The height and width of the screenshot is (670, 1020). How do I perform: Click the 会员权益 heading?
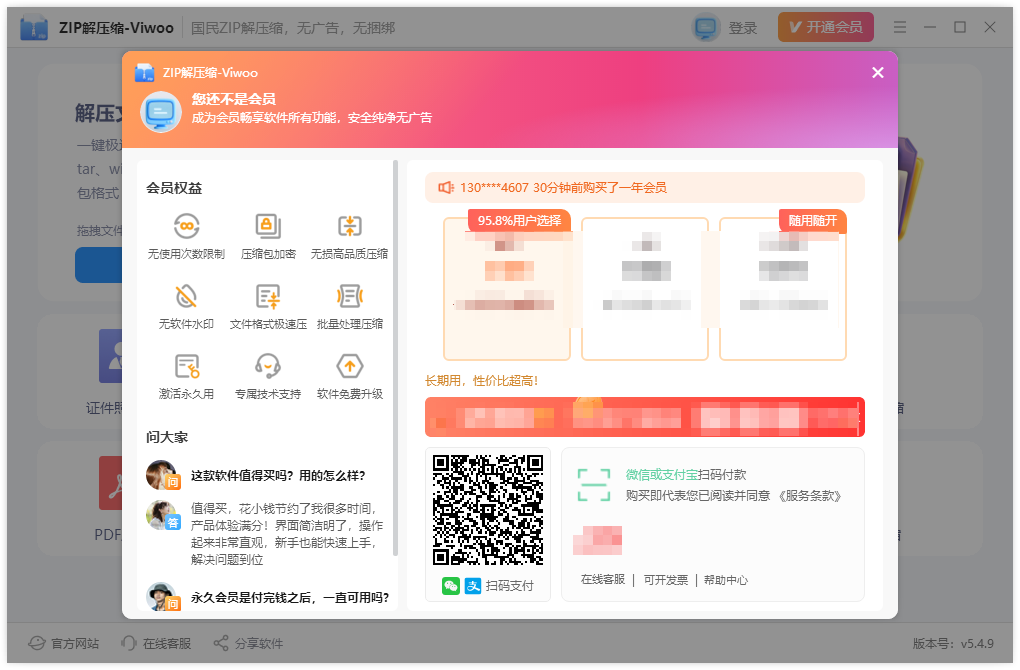174,188
